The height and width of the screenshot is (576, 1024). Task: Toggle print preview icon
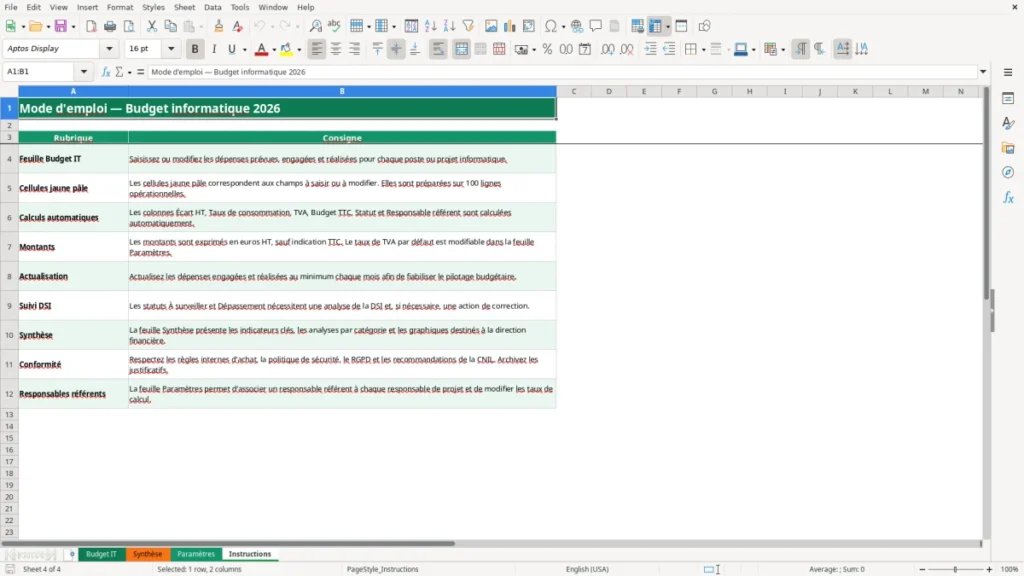pos(129,26)
